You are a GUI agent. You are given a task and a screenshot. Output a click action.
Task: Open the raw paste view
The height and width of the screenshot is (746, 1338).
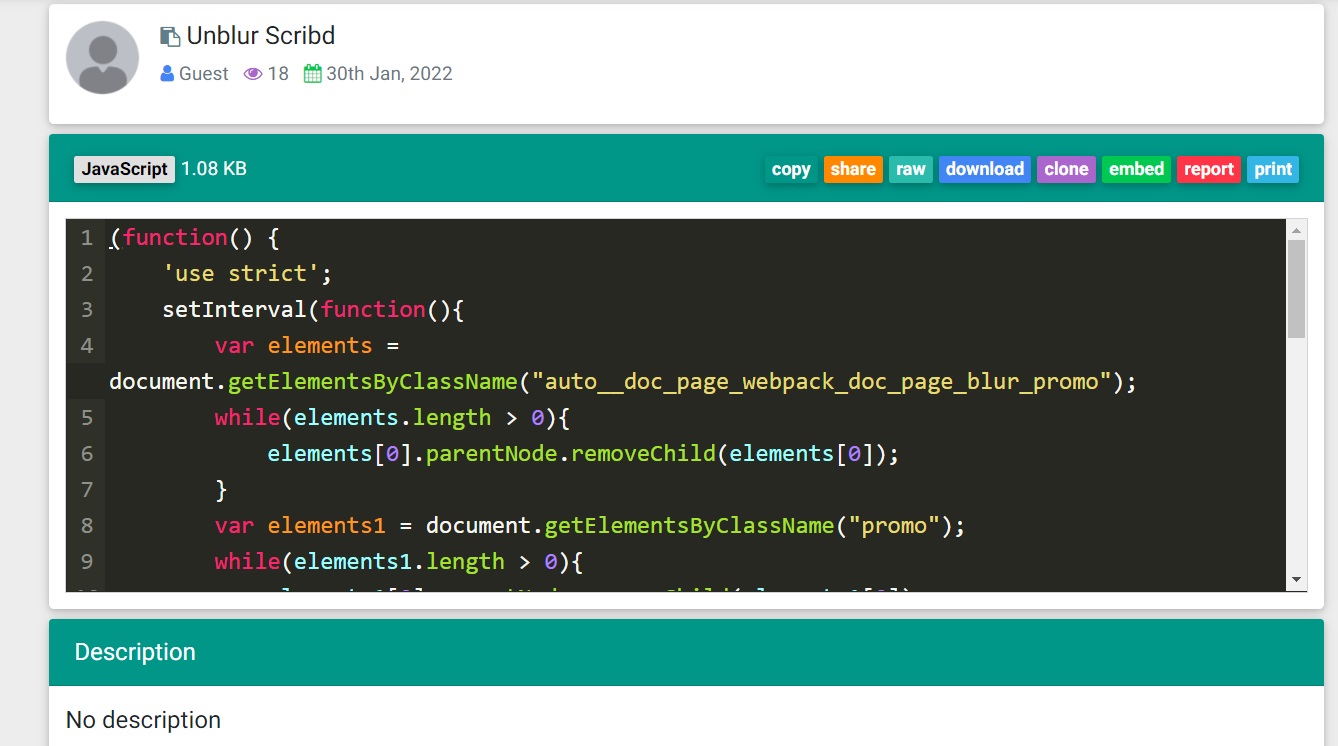pyautogui.click(x=910, y=169)
